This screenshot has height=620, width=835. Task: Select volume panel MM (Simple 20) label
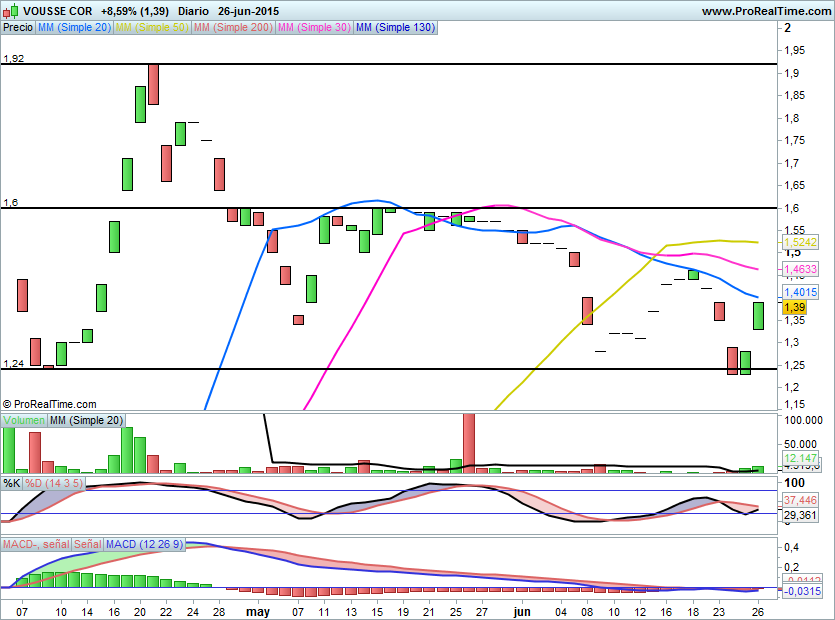(x=86, y=420)
